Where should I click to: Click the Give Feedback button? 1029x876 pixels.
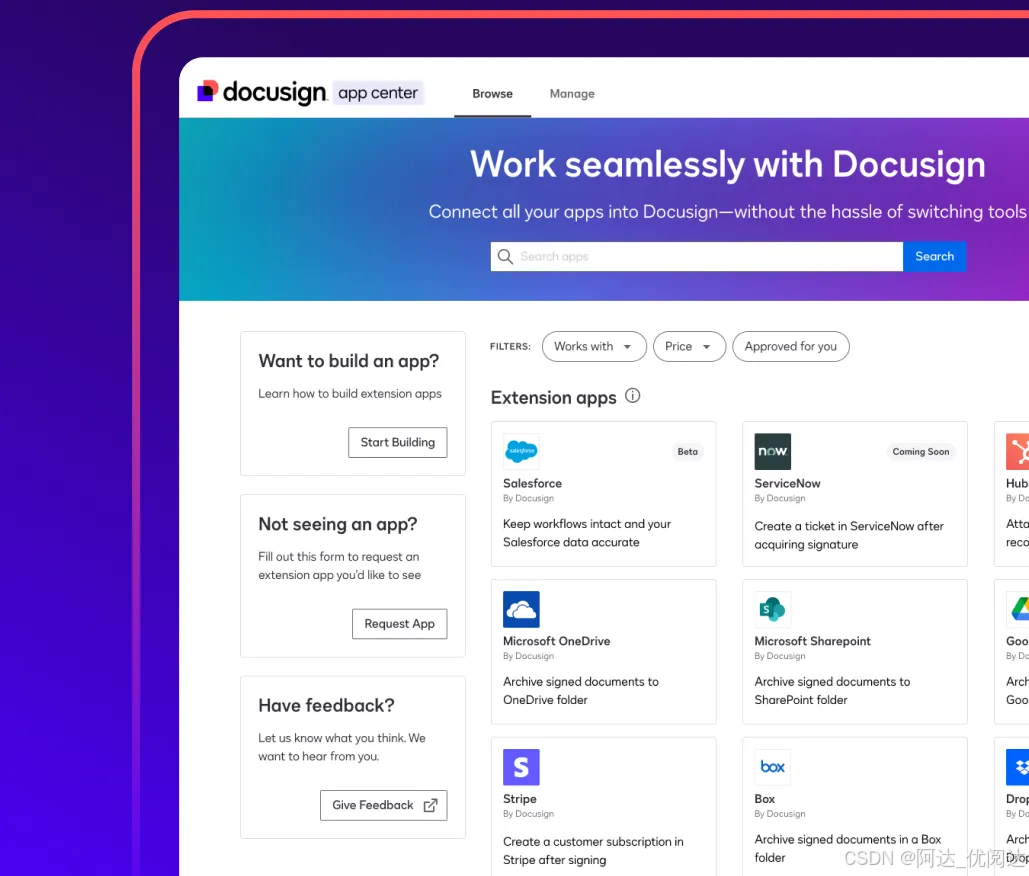pyautogui.click(x=384, y=805)
